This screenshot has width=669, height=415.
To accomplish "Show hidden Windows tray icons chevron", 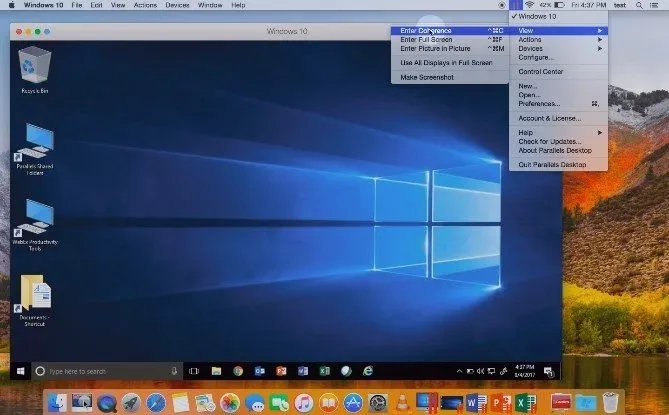I will (460, 371).
